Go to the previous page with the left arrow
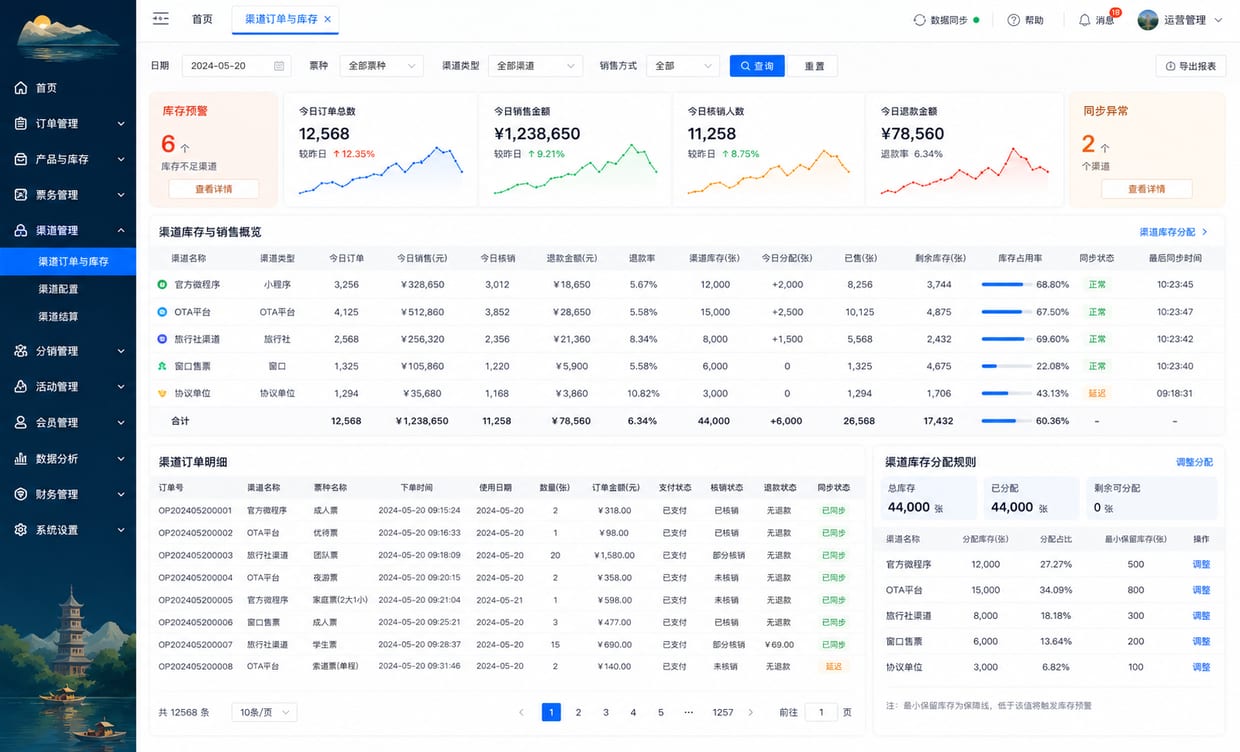The width and height of the screenshot is (1240, 752). click(x=521, y=712)
